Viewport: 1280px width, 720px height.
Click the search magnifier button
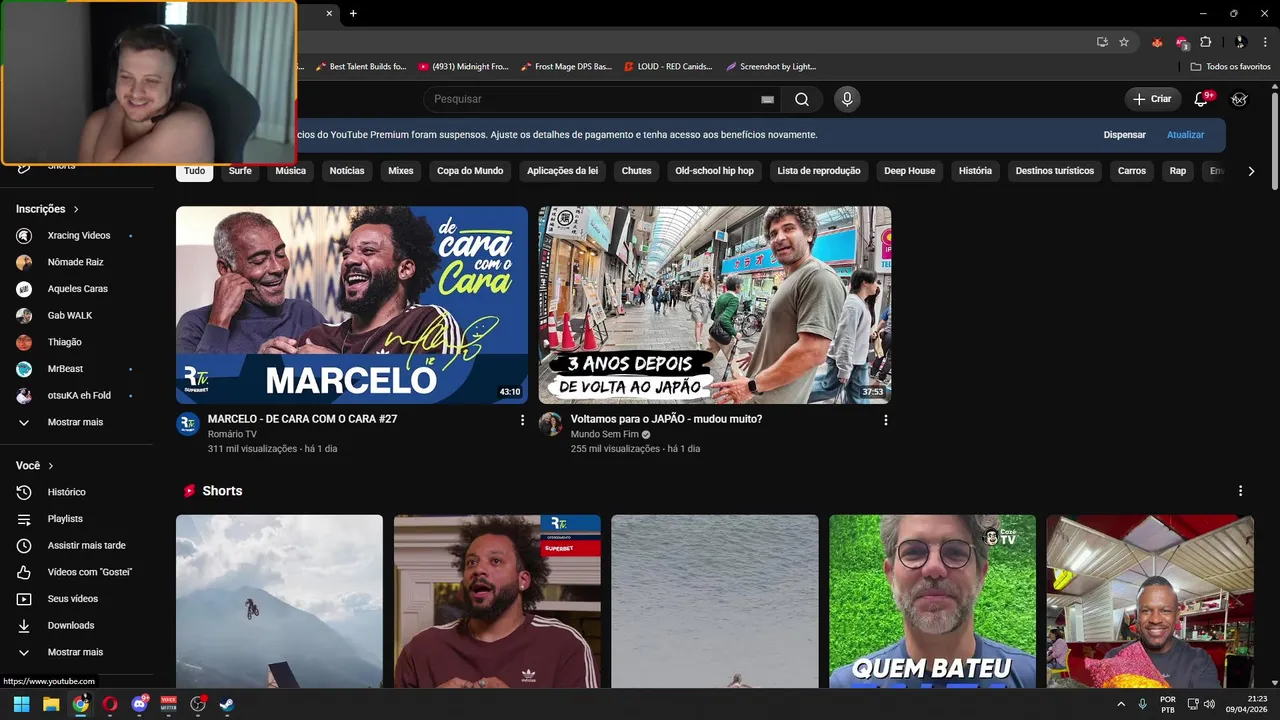coord(802,99)
